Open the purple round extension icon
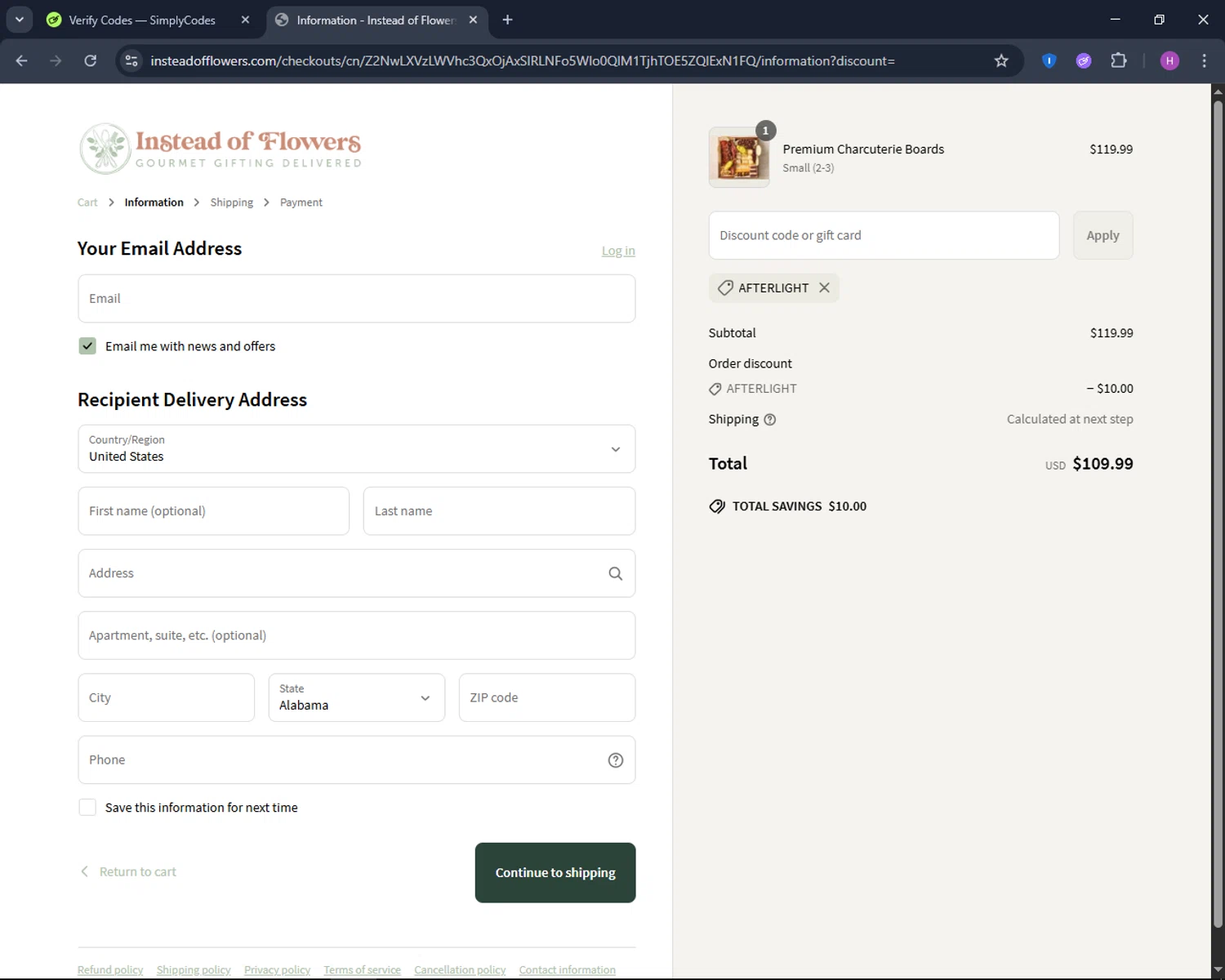The height and width of the screenshot is (980, 1225). coord(1084,60)
